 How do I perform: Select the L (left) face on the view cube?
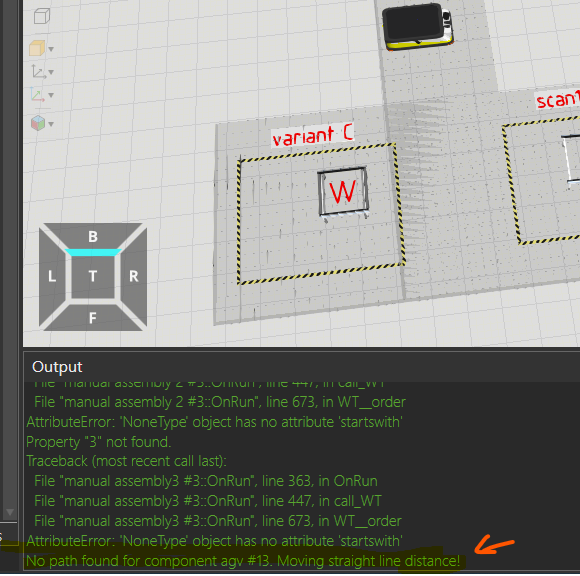[52, 276]
